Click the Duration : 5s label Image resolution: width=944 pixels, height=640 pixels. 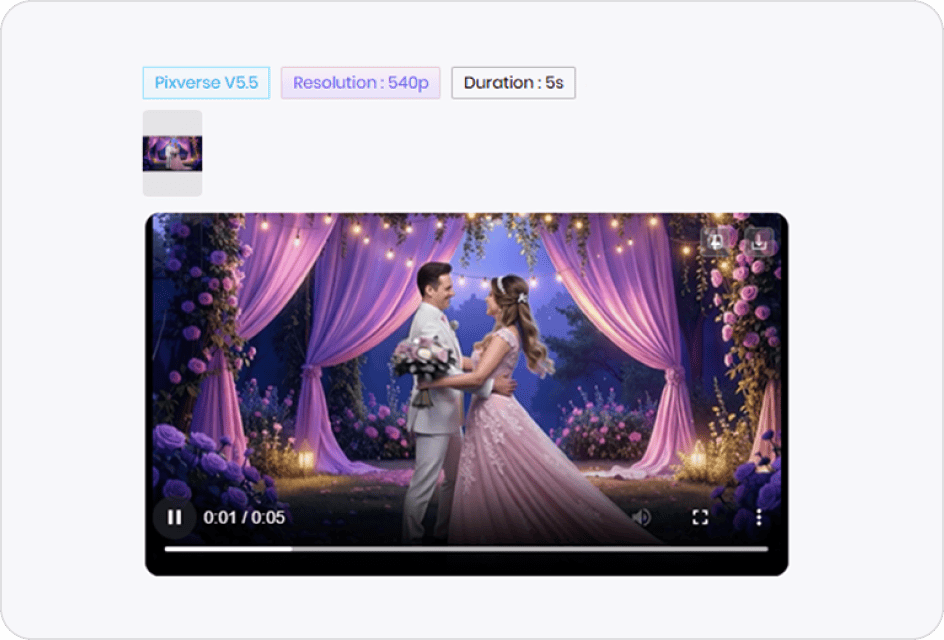point(513,83)
